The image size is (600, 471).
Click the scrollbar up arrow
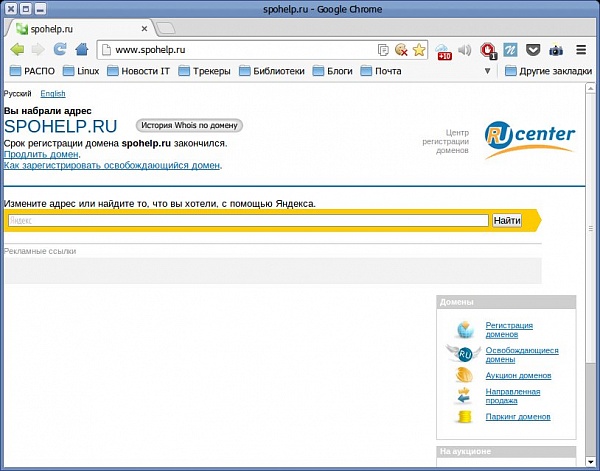pos(591,88)
